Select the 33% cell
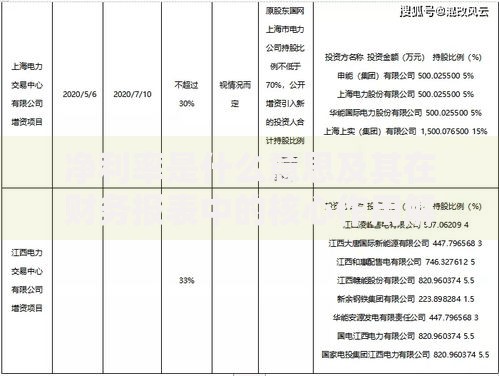Screen dimensions: 499x376 click(186, 280)
